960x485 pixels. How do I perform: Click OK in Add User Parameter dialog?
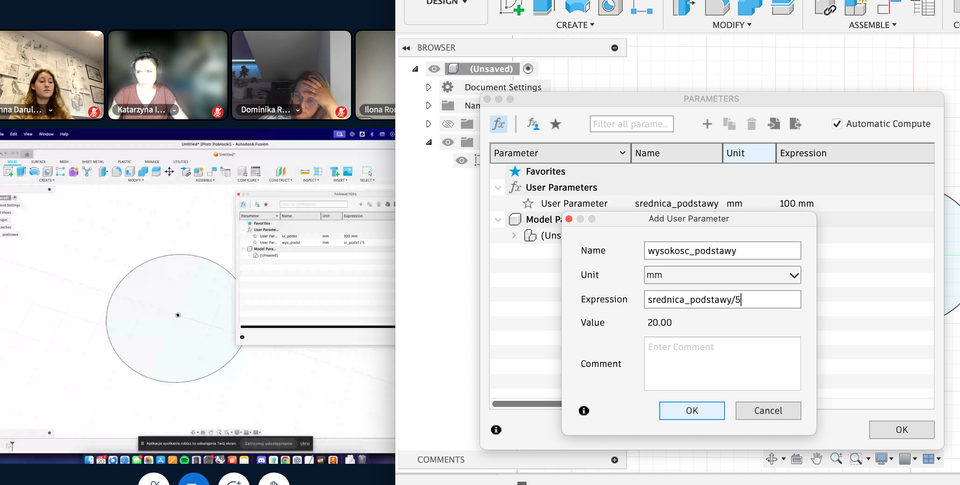tap(692, 410)
